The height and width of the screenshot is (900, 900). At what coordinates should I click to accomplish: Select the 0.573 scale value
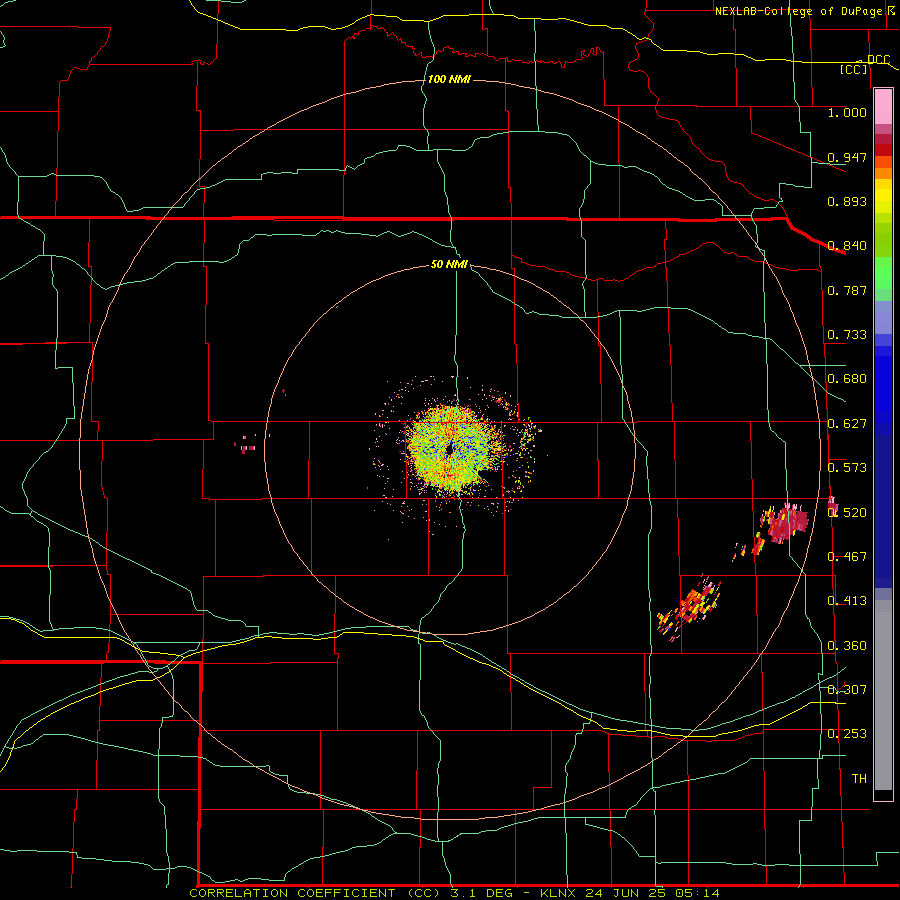click(x=847, y=468)
